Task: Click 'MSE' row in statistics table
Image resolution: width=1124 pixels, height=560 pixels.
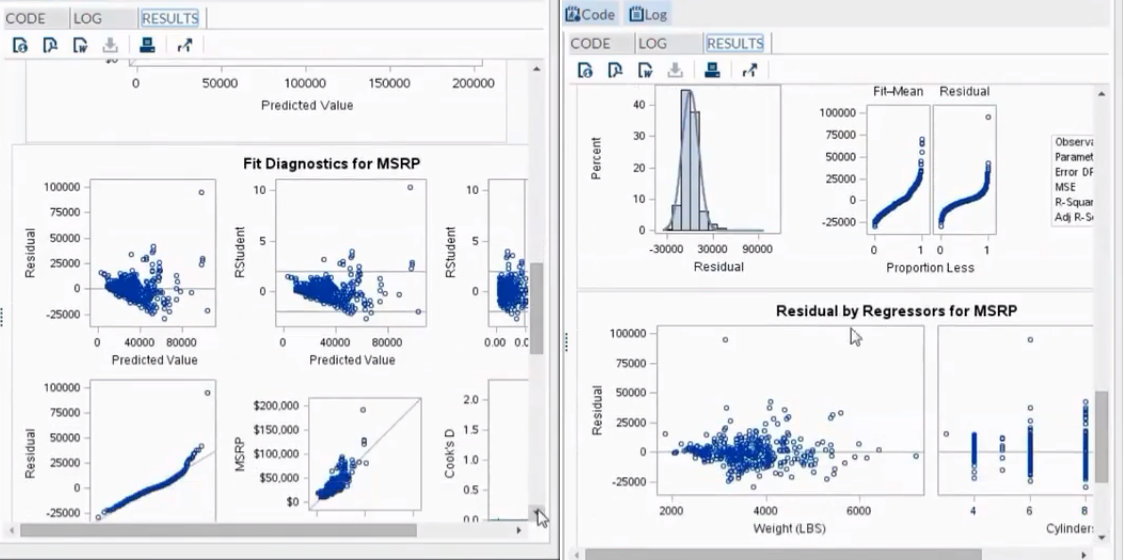Action: (x=1065, y=187)
